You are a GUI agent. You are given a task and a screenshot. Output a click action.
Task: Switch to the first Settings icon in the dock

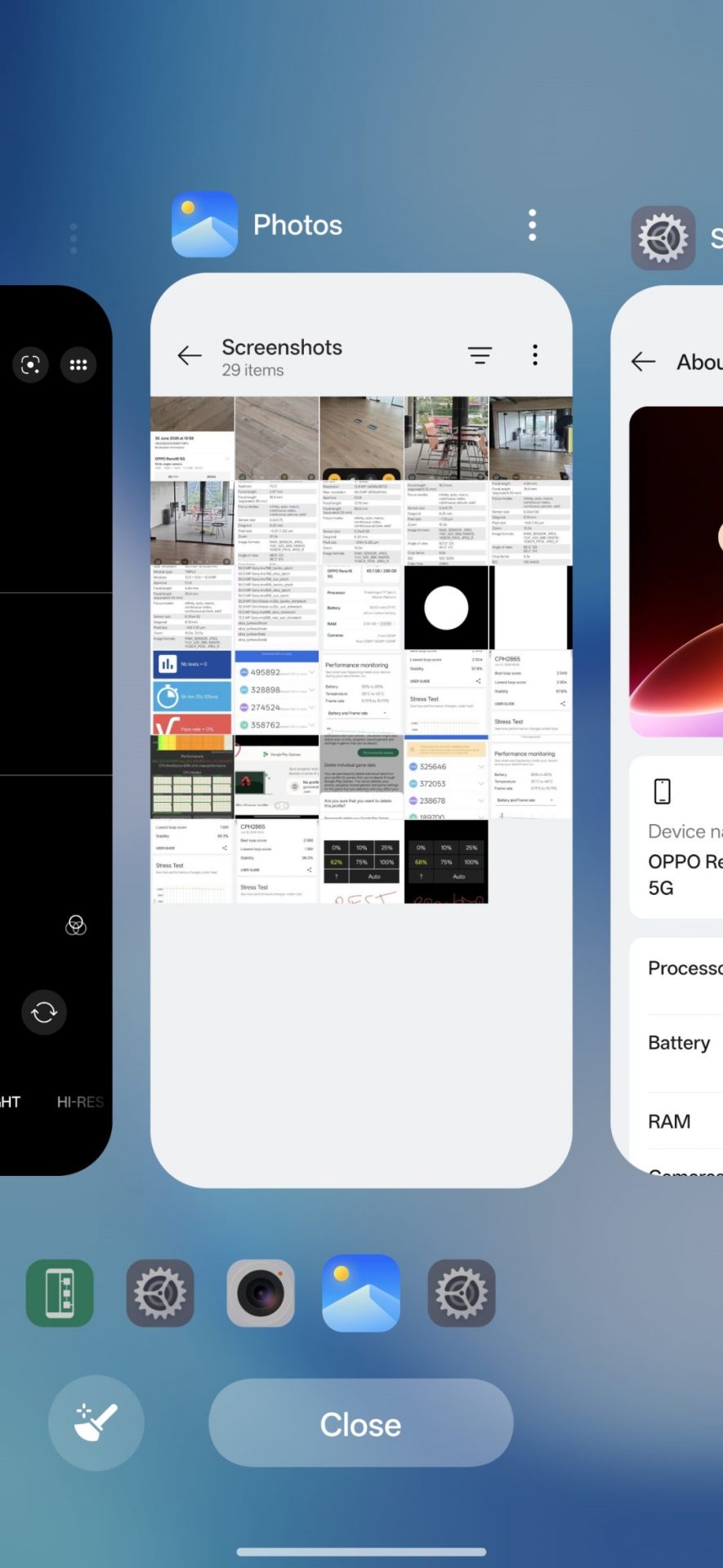click(160, 1293)
